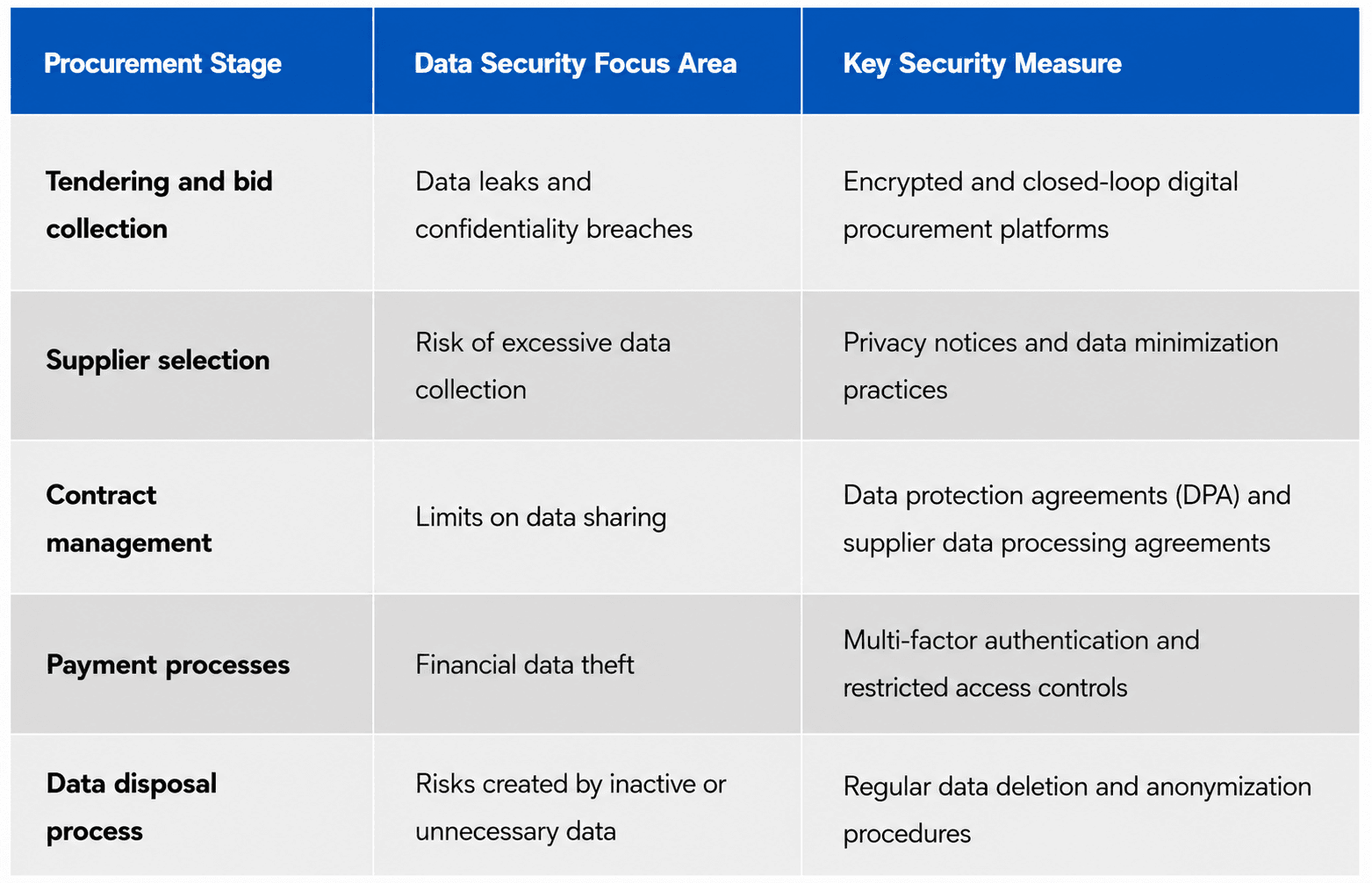Click the word management under Contract
Image resolution: width=1372 pixels, height=883 pixels.
[129, 543]
